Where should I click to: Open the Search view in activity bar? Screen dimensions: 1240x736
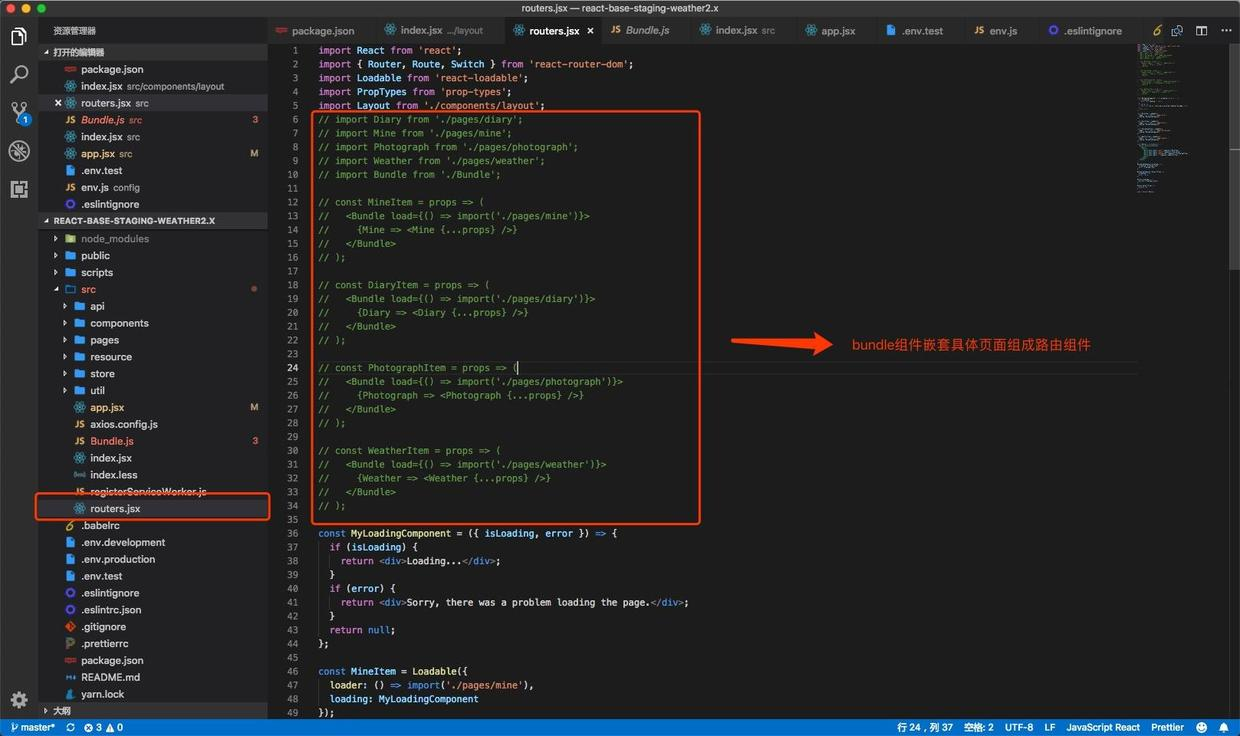[18, 75]
